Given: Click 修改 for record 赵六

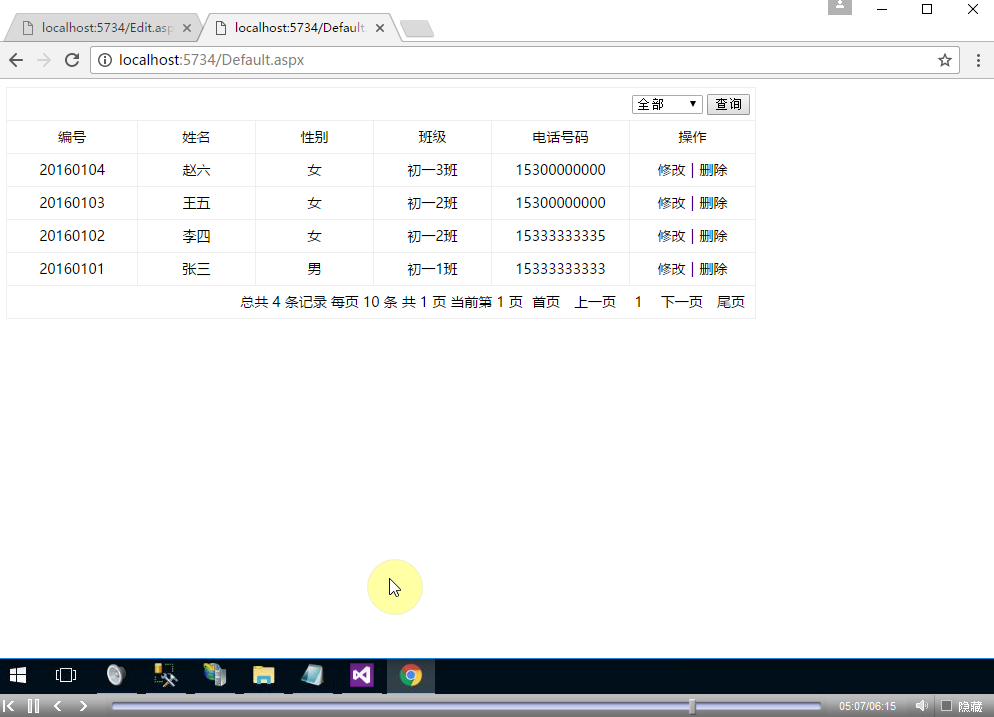Looking at the screenshot, I should point(669,169).
